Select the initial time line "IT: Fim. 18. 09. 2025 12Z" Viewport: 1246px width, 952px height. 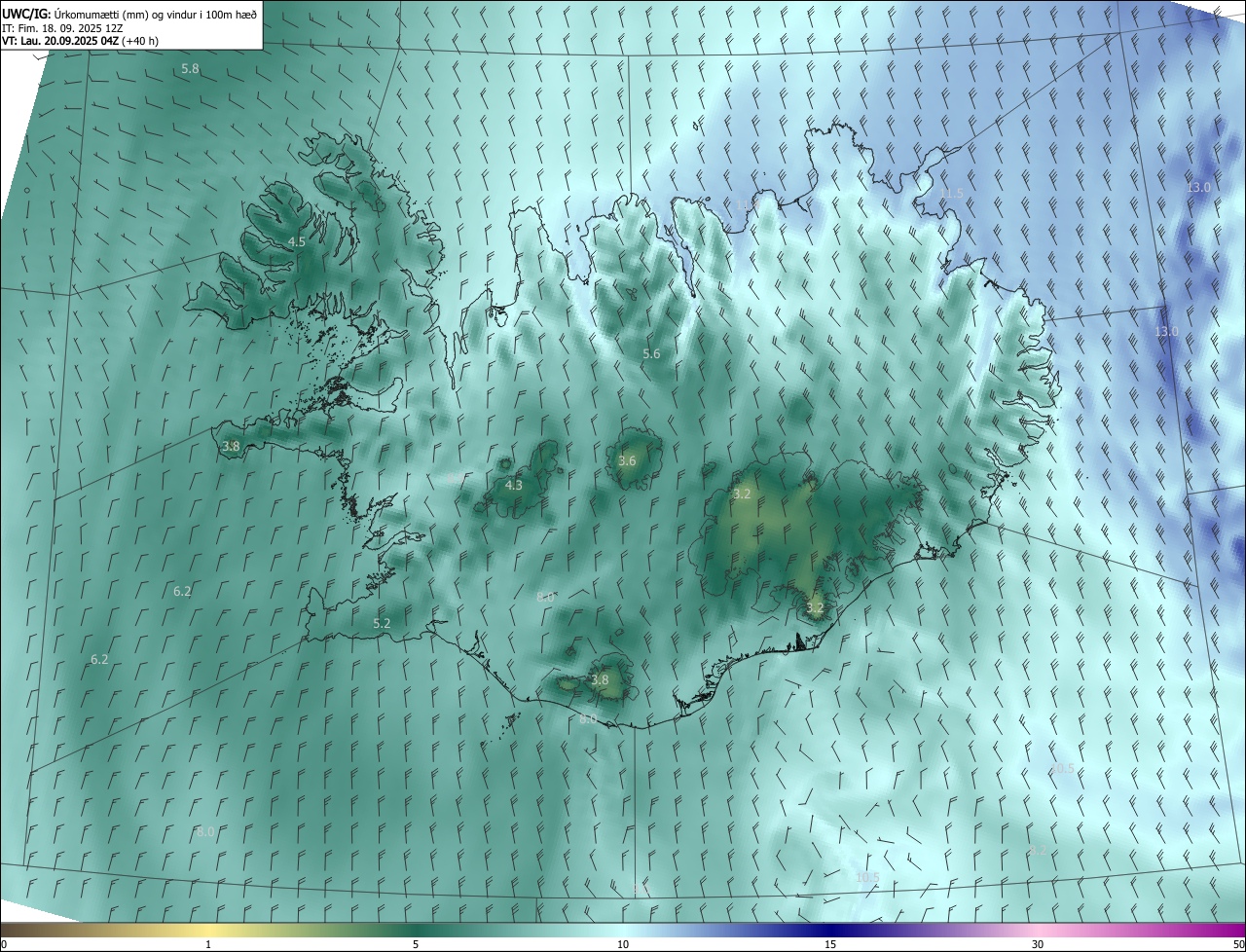point(62,27)
